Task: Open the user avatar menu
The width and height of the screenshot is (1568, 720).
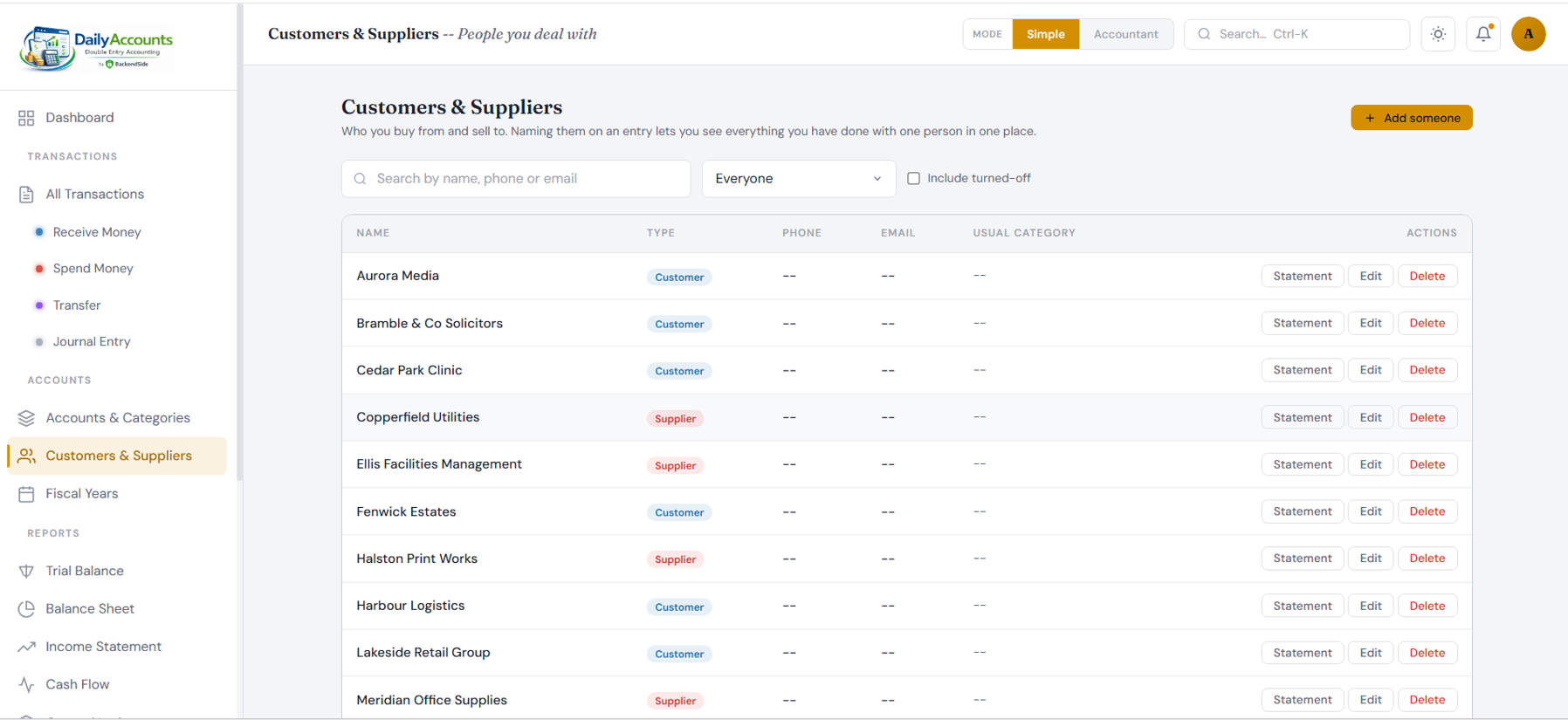Action: point(1529,34)
